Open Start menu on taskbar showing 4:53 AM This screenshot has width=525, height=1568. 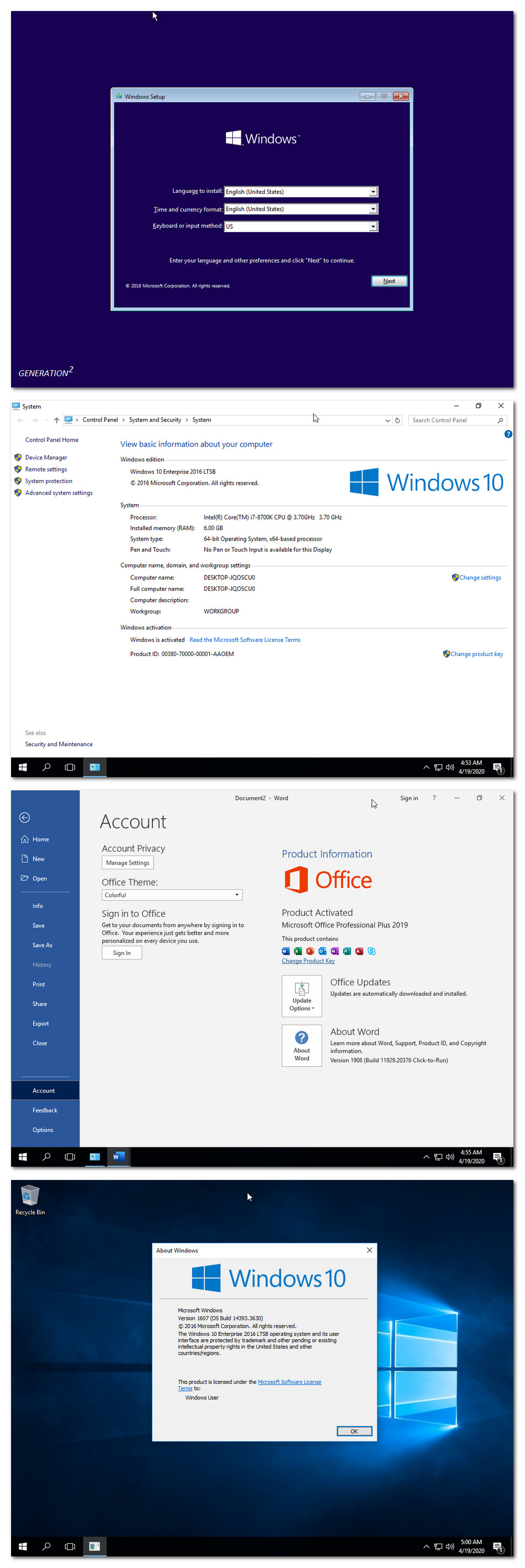(x=23, y=767)
